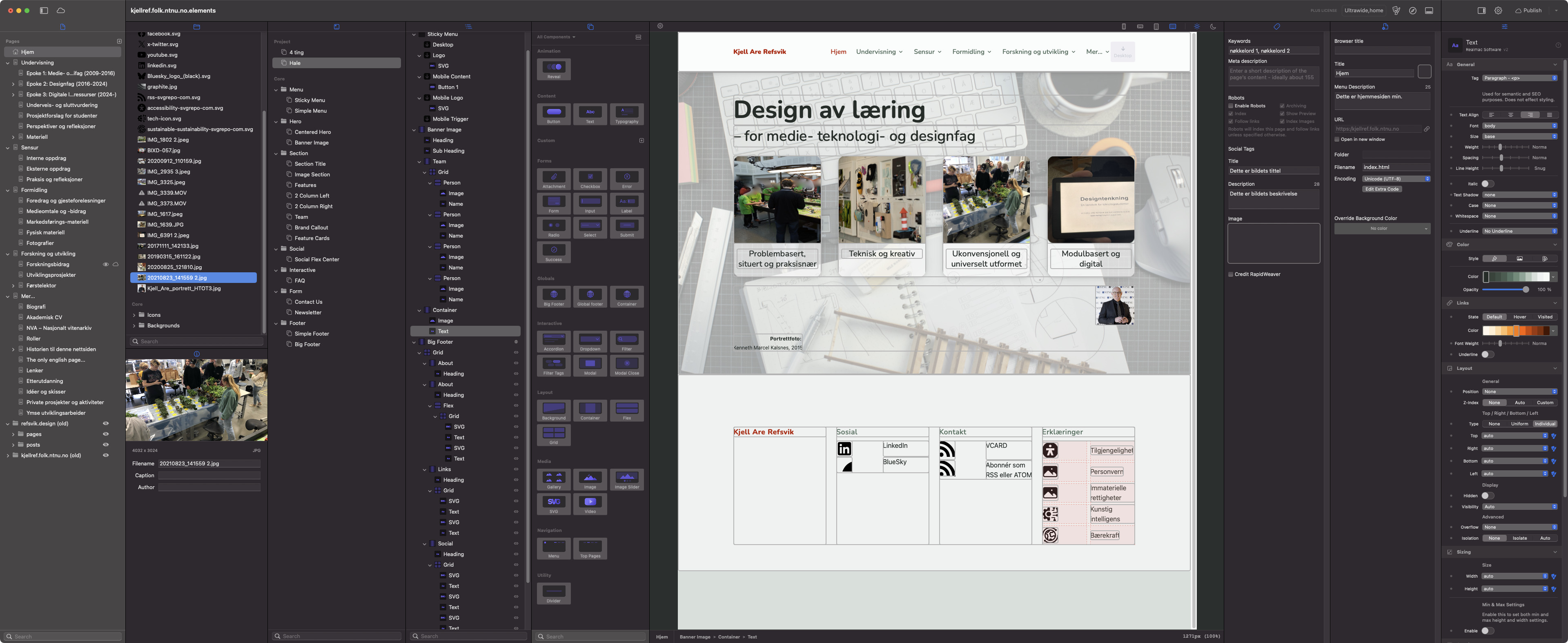Open All Components filter dropdown
Screen dimensions: 1568x643
556,37
